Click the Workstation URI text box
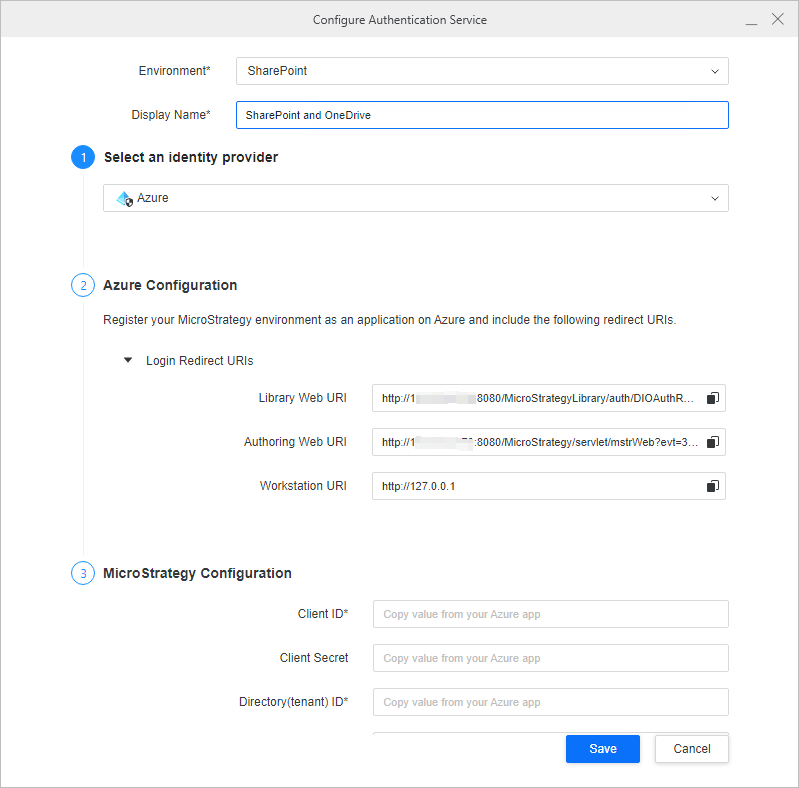Viewport: 799px width, 788px height. (537, 486)
